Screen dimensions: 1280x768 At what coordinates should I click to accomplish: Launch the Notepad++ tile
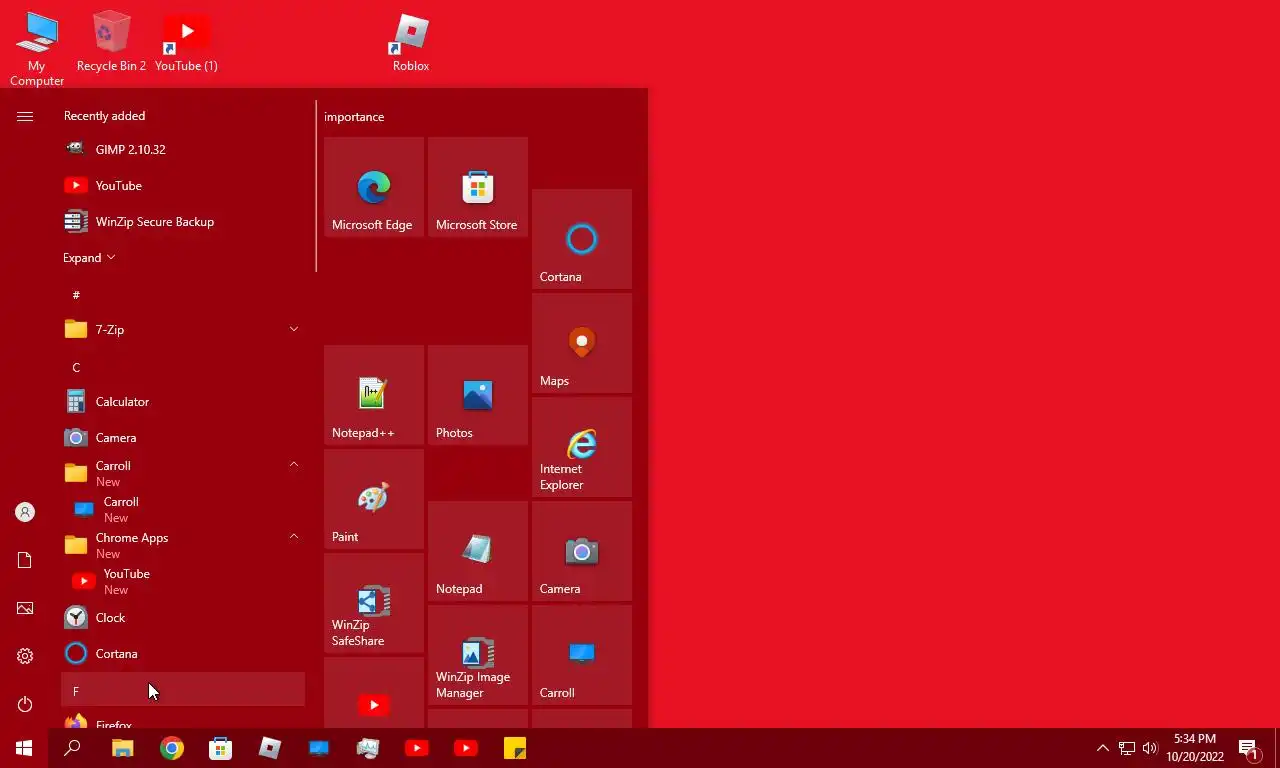[374, 395]
